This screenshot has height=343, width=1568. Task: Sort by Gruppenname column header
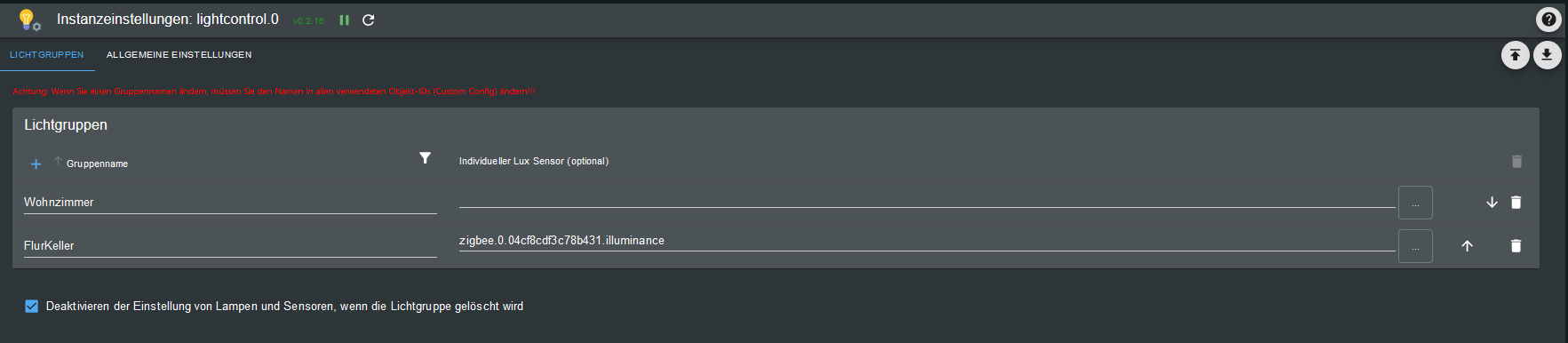[97, 164]
